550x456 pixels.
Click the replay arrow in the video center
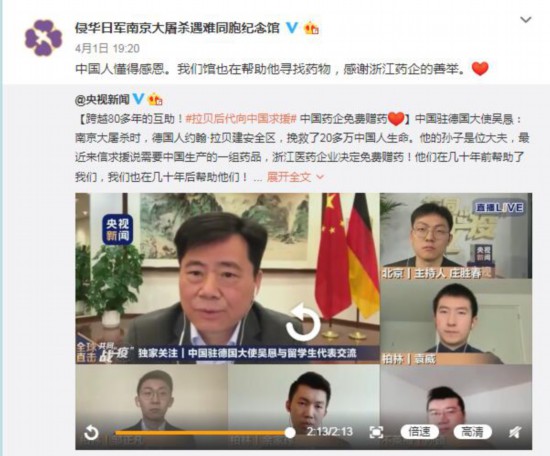(x=303, y=322)
